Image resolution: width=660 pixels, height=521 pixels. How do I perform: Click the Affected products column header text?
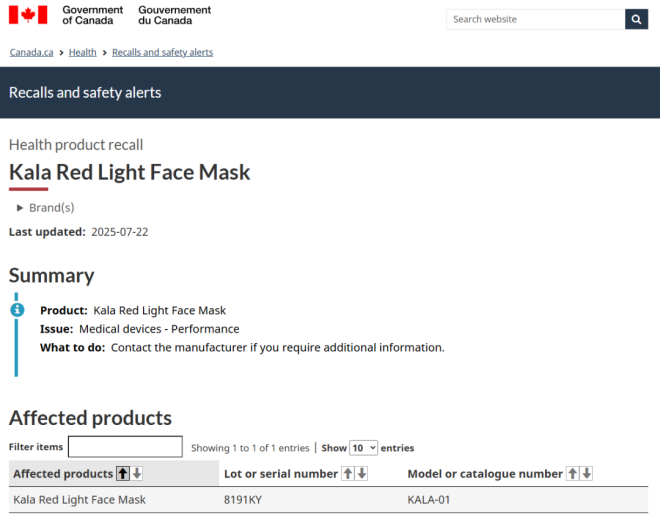tap(62, 474)
